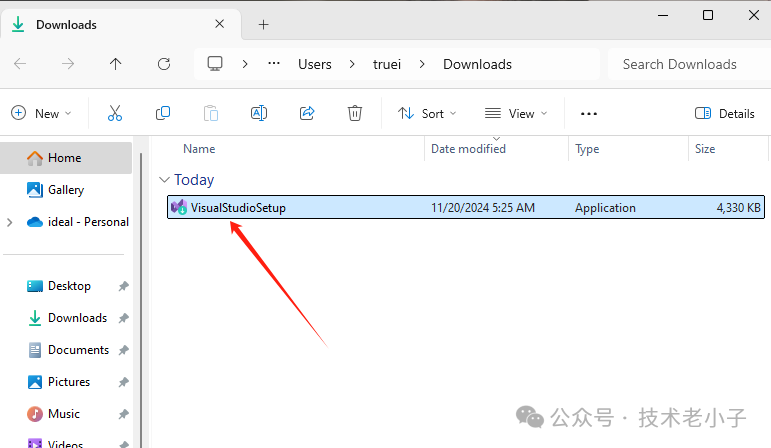
Task: Add a new tab with plus
Action: [264, 25]
